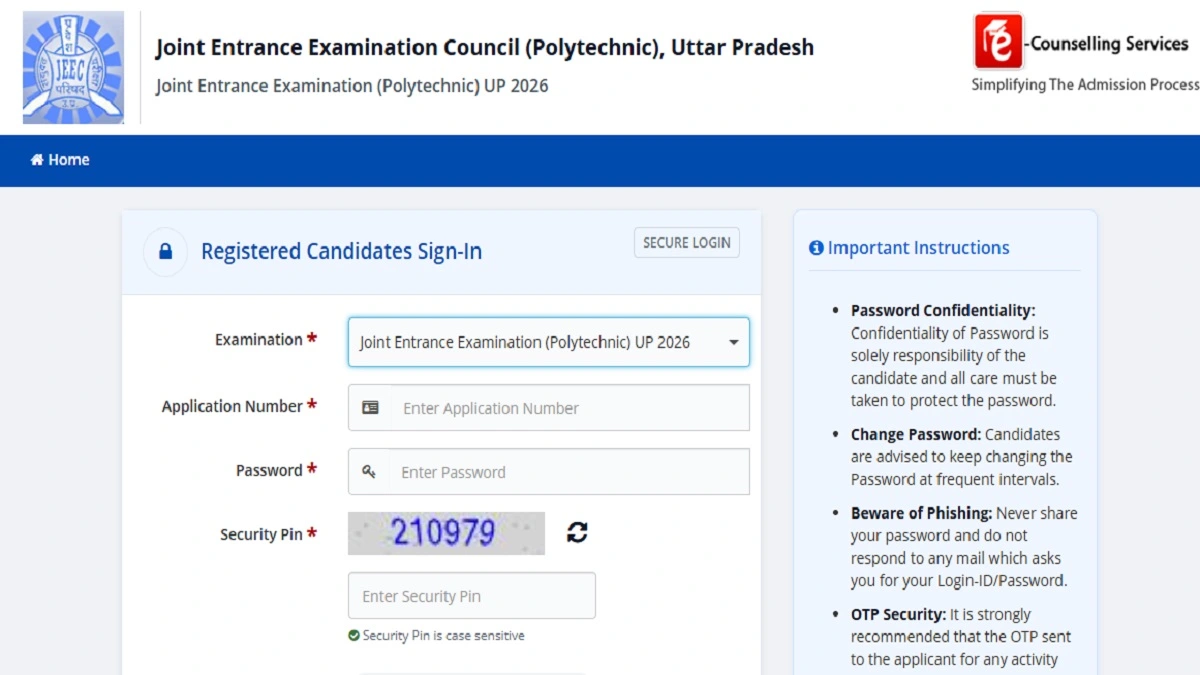Click the SECURE LOGIN button
This screenshot has height=675, width=1200.
coord(686,242)
